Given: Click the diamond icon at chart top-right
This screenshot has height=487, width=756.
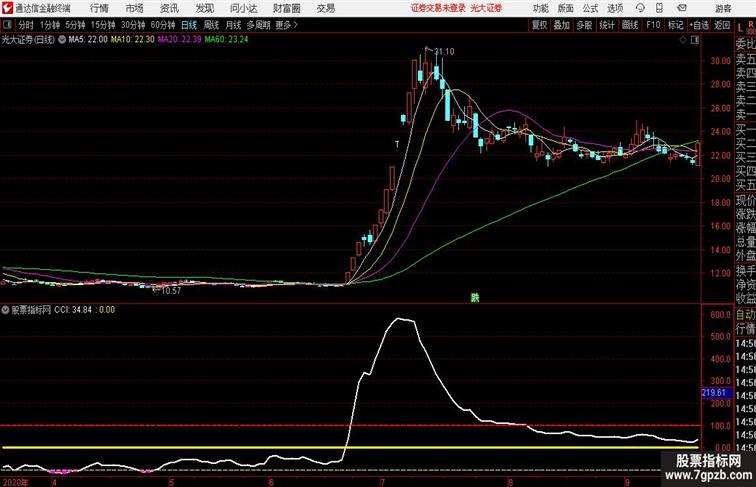Looking at the screenshot, I should [683, 40].
